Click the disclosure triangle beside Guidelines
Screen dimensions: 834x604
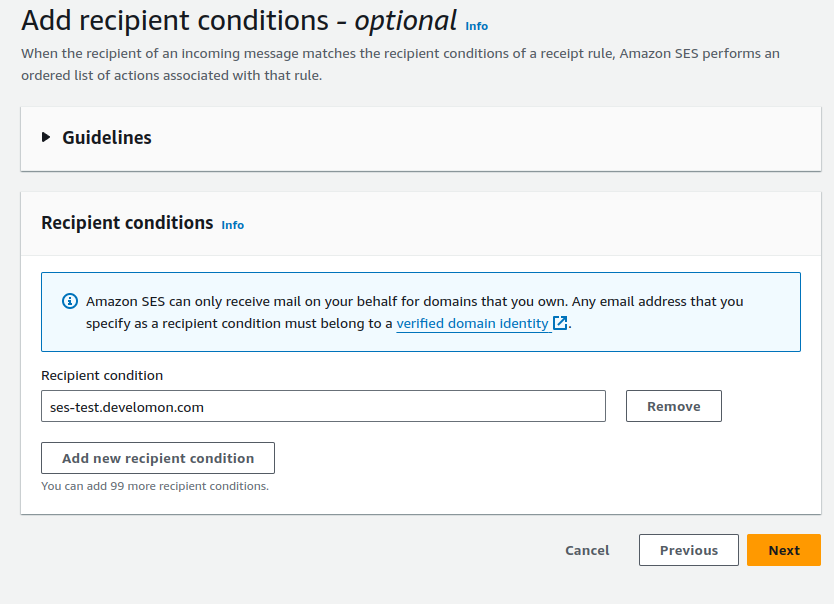pyautogui.click(x=45, y=137)
